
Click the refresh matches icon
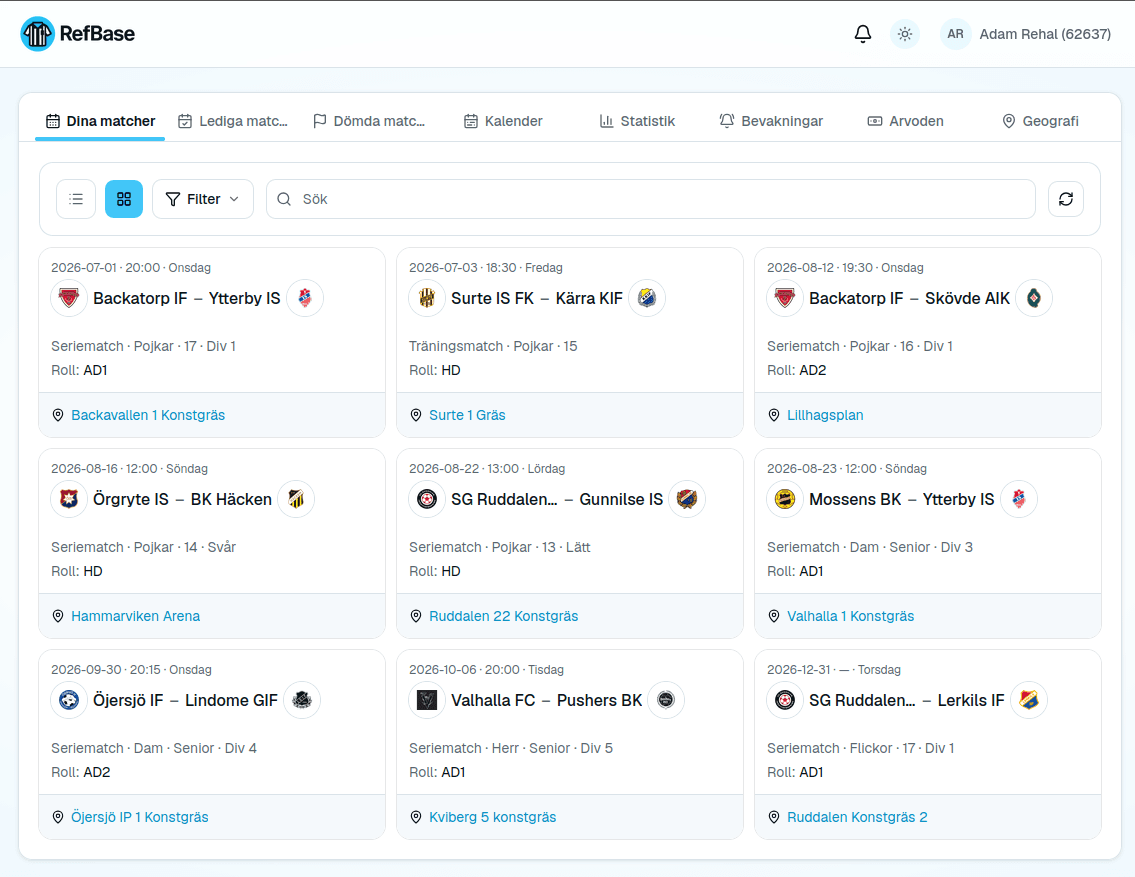pyautogui.click(x=1066, y=199)
